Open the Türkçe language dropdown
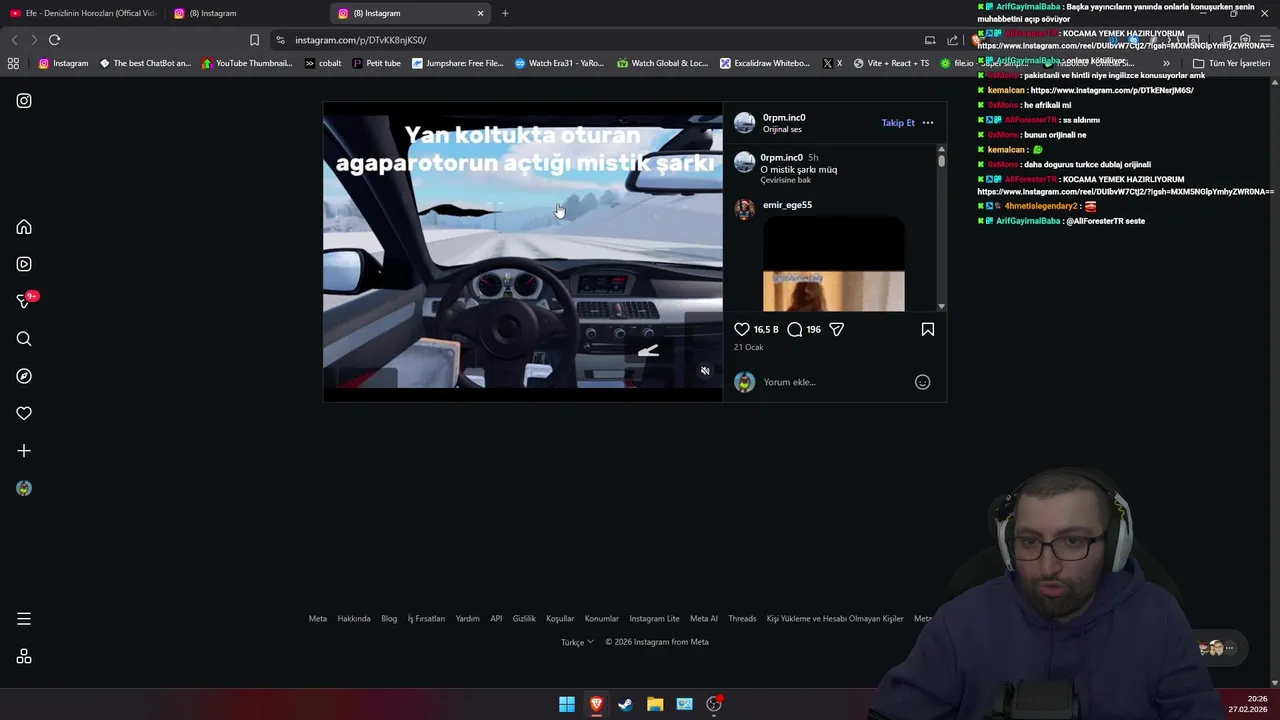 click(x=577, y=642)
